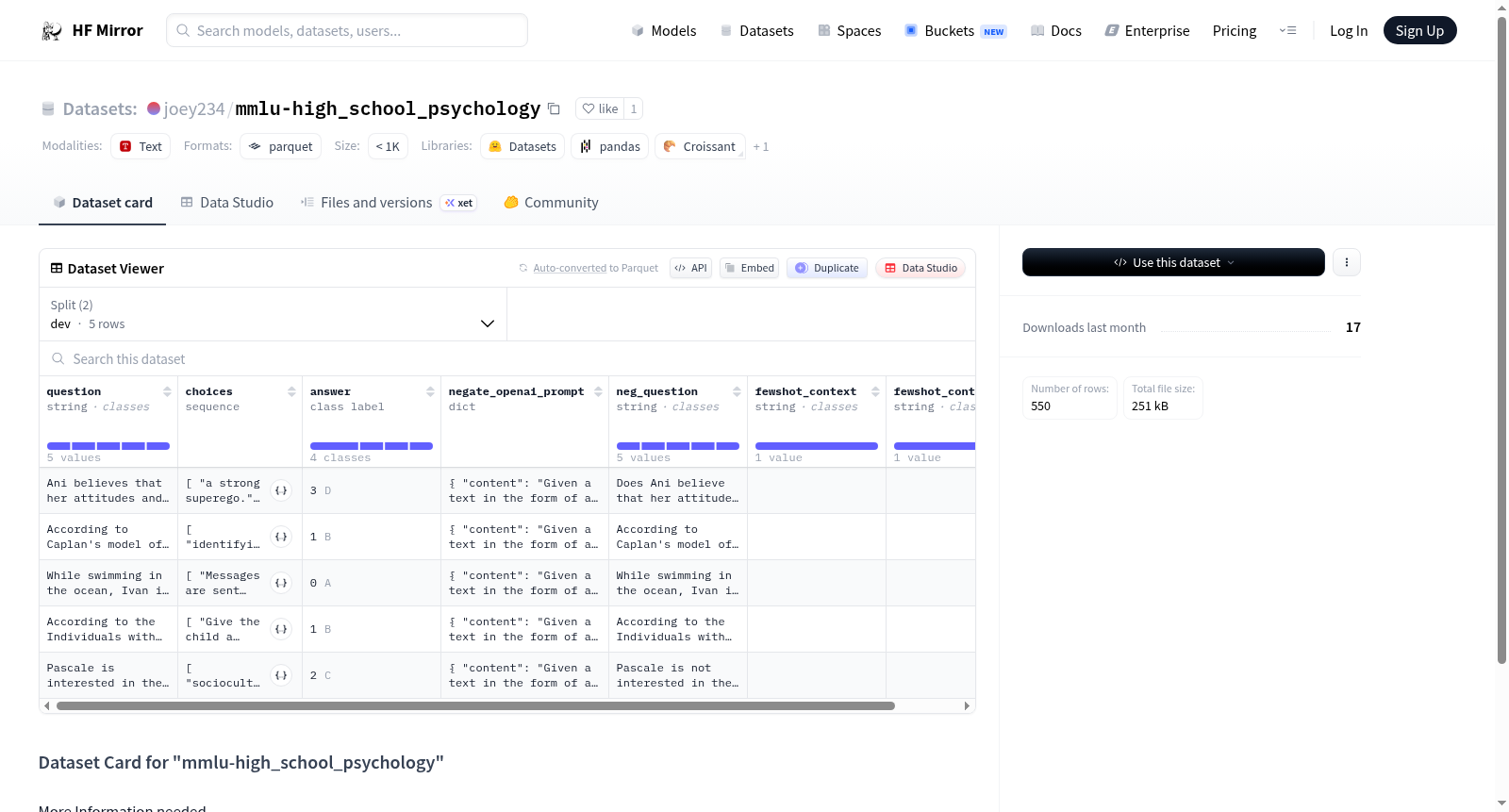Like this dataset
This screenshot has height=812, width=1509.
(601, 108)
